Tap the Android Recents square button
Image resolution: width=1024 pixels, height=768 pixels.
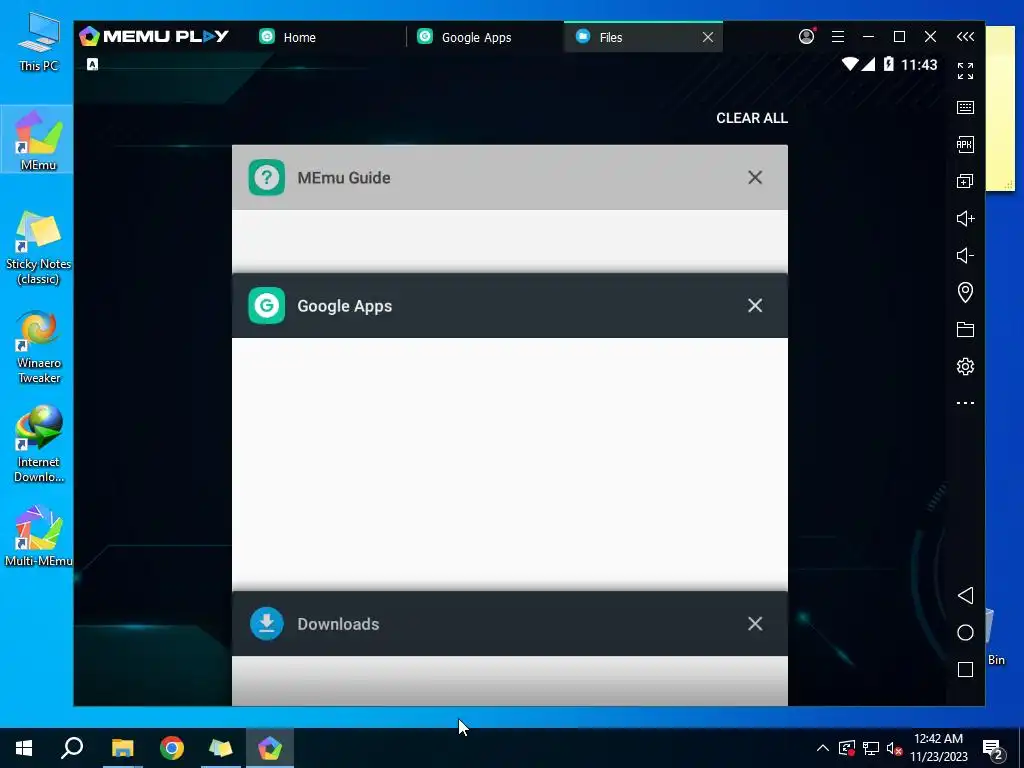tap(965, 669)
